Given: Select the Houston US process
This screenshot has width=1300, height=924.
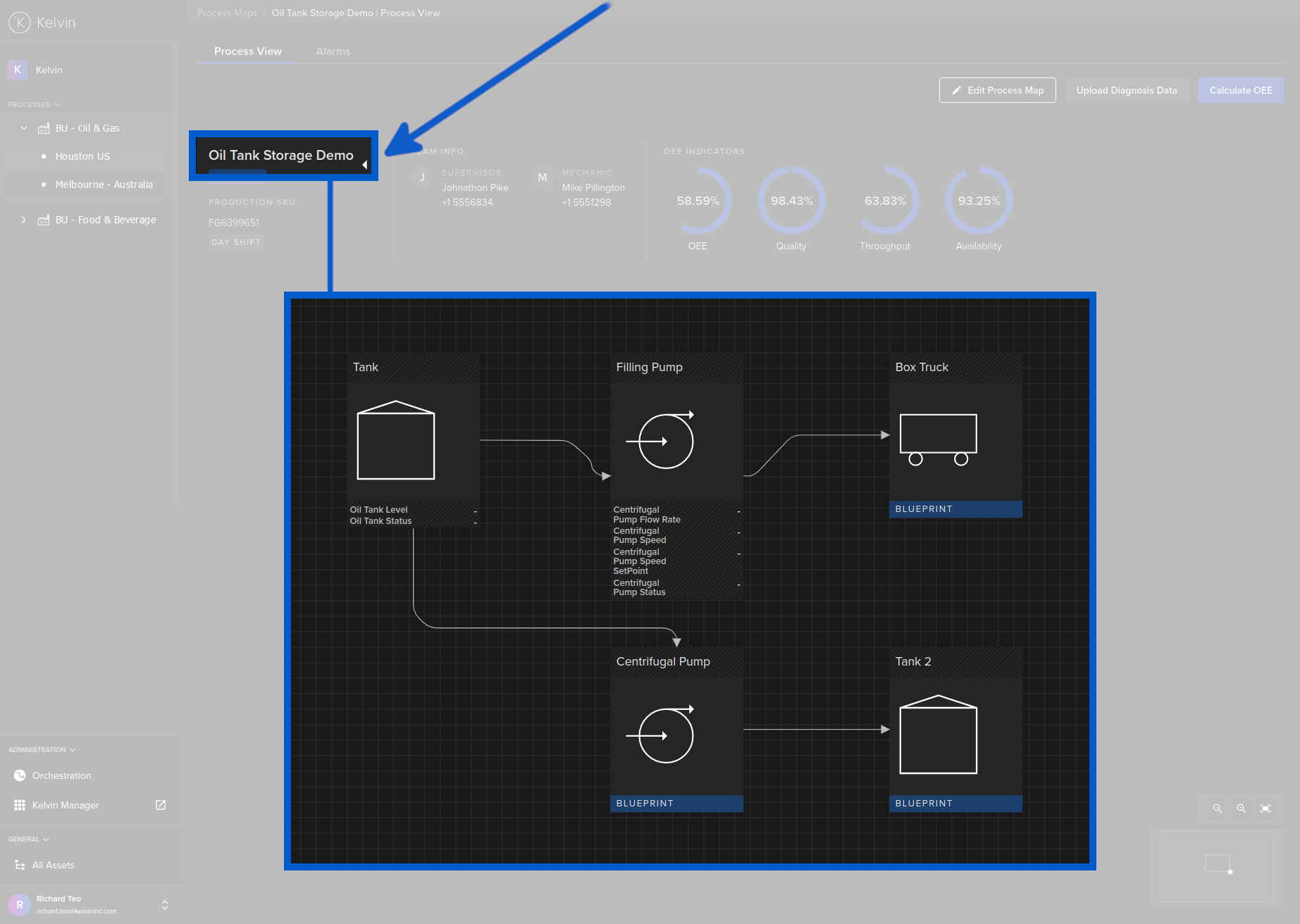Looking at the screenshot, I should (x=83, y=156).
